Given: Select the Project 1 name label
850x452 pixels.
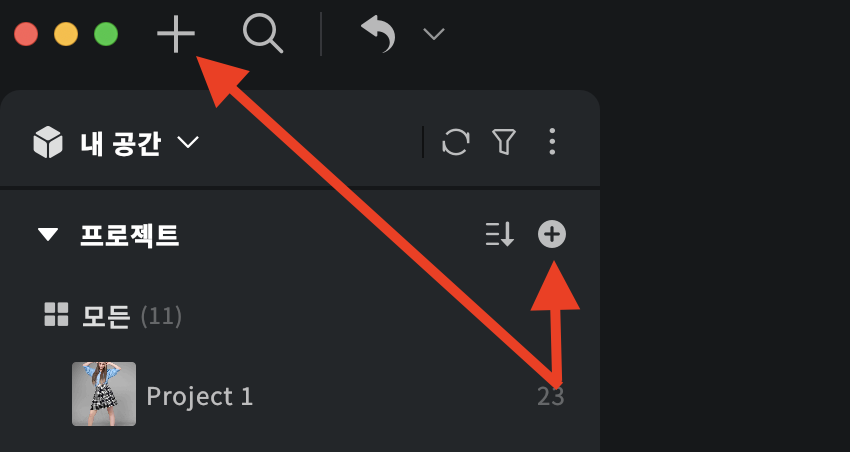Looking at the screenshot, I should [199, 397].
